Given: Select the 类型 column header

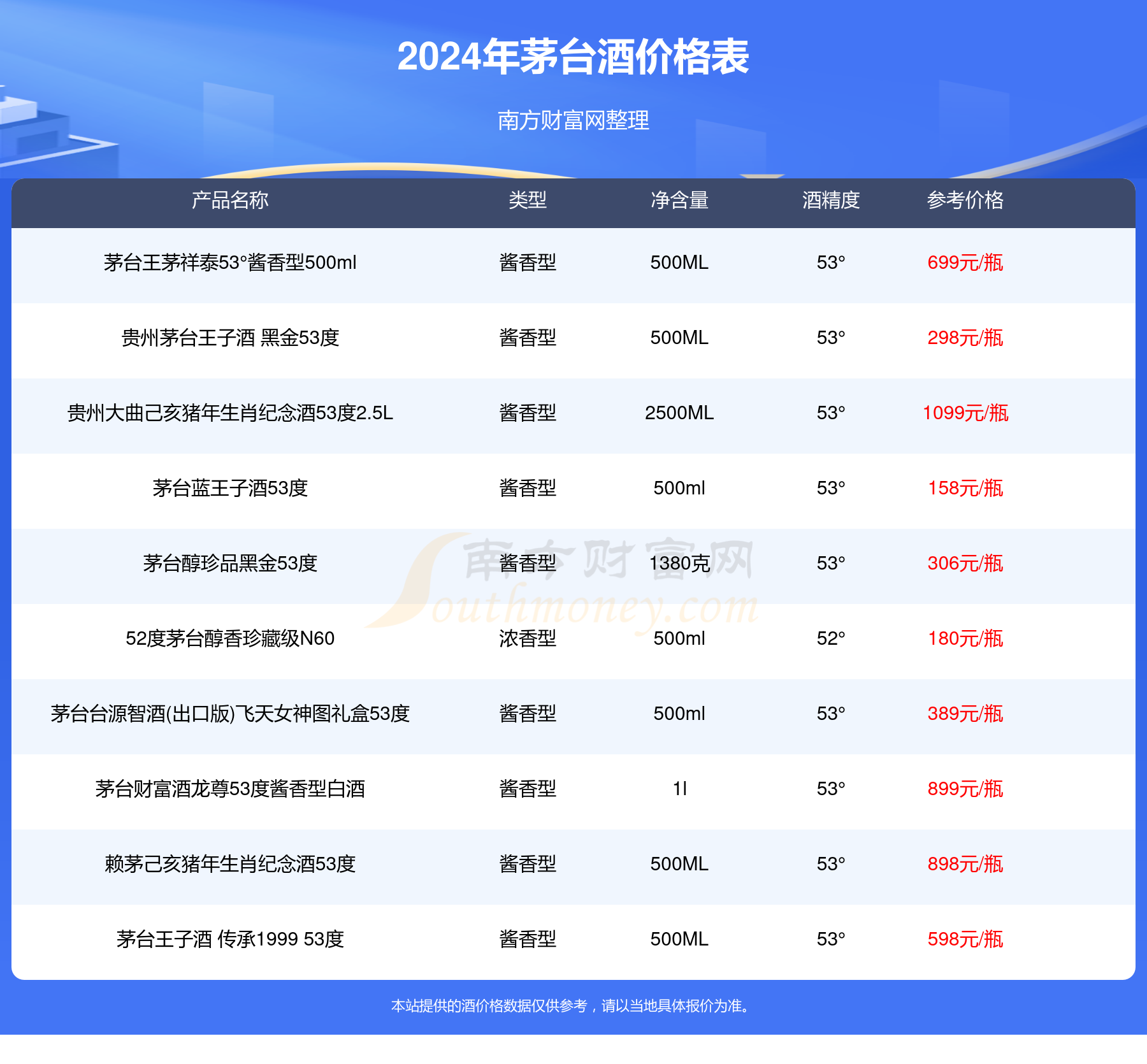Looking at the screenshot, I should (x=528, y=201).
